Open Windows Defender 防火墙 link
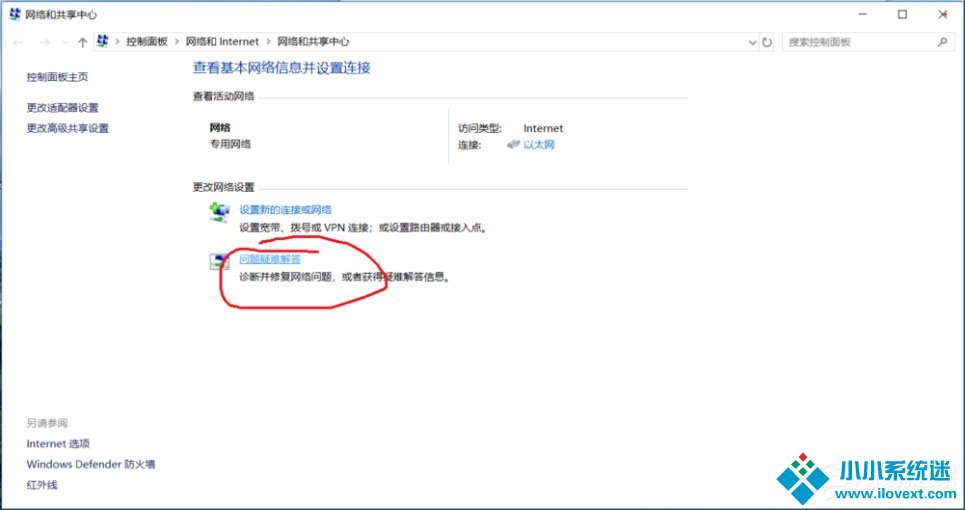This screenshot has height=510, width=965. [x=90, y=464]
